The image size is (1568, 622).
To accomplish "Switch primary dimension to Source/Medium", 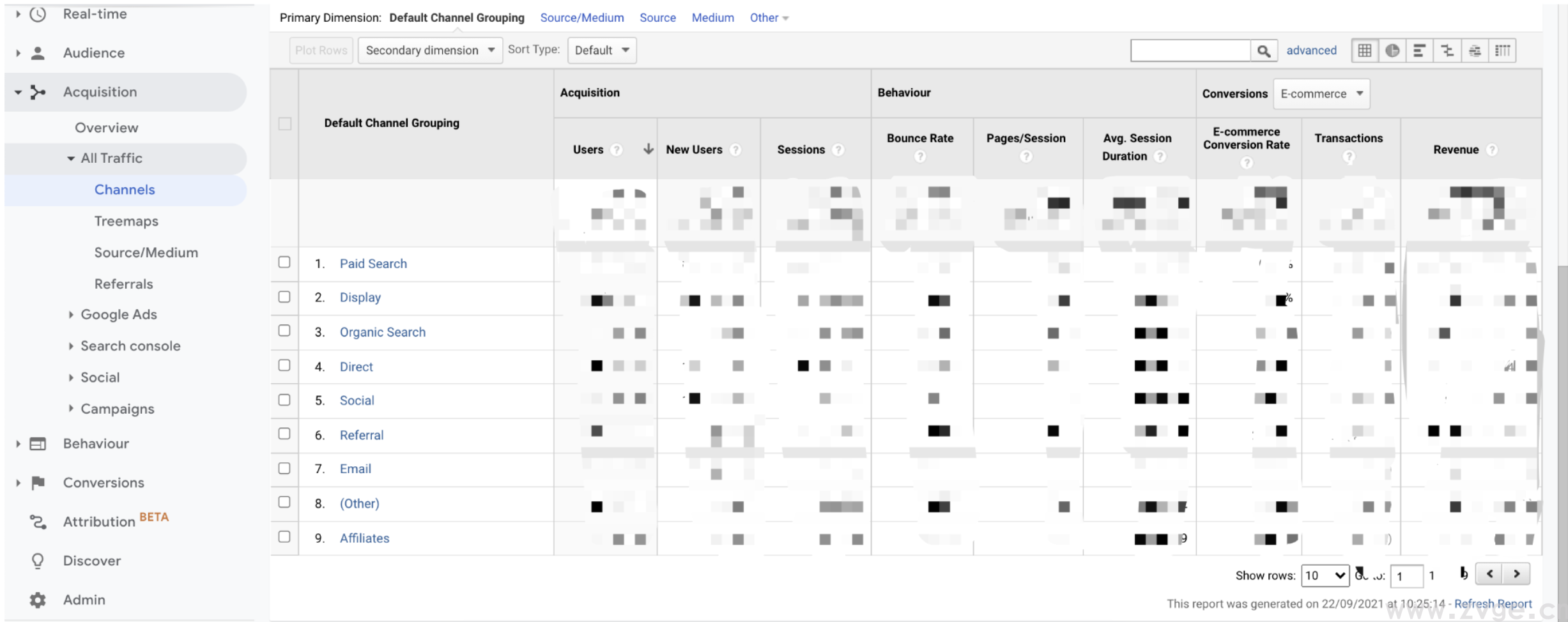I will 581,18.
